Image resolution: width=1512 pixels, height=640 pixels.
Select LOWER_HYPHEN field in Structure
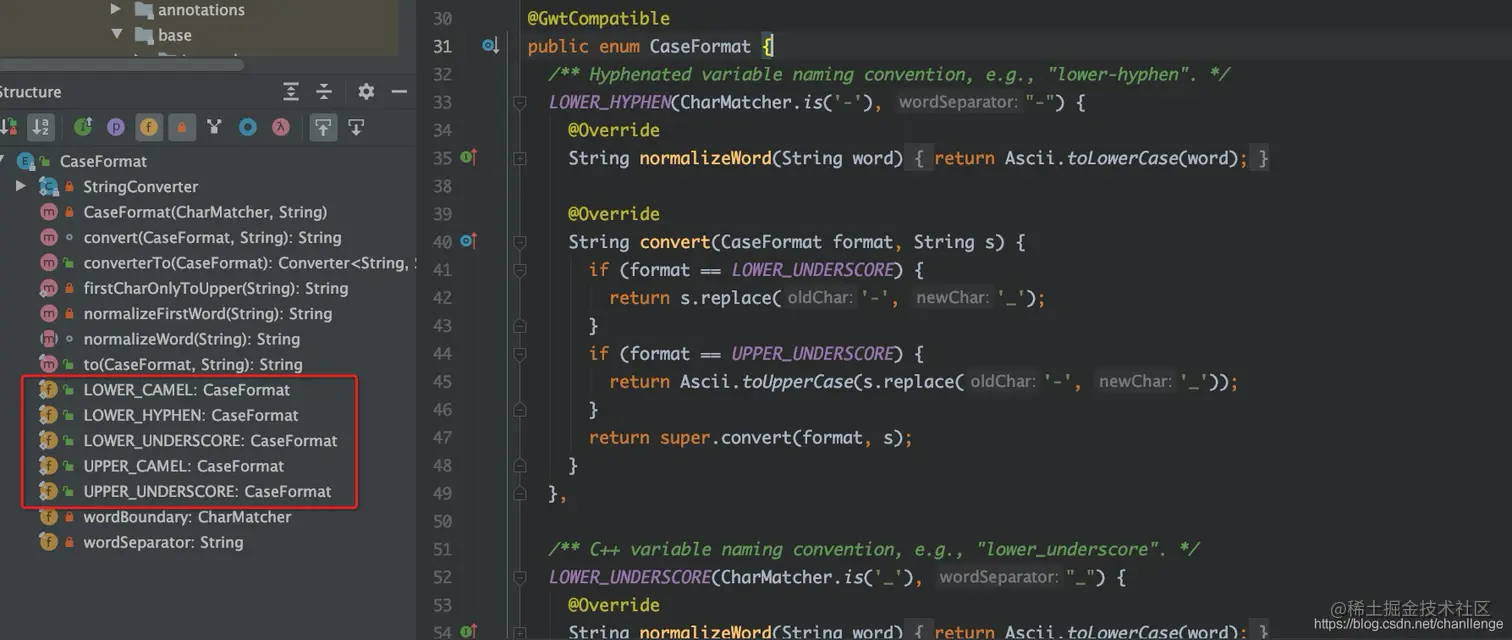(x=190, y=415)
